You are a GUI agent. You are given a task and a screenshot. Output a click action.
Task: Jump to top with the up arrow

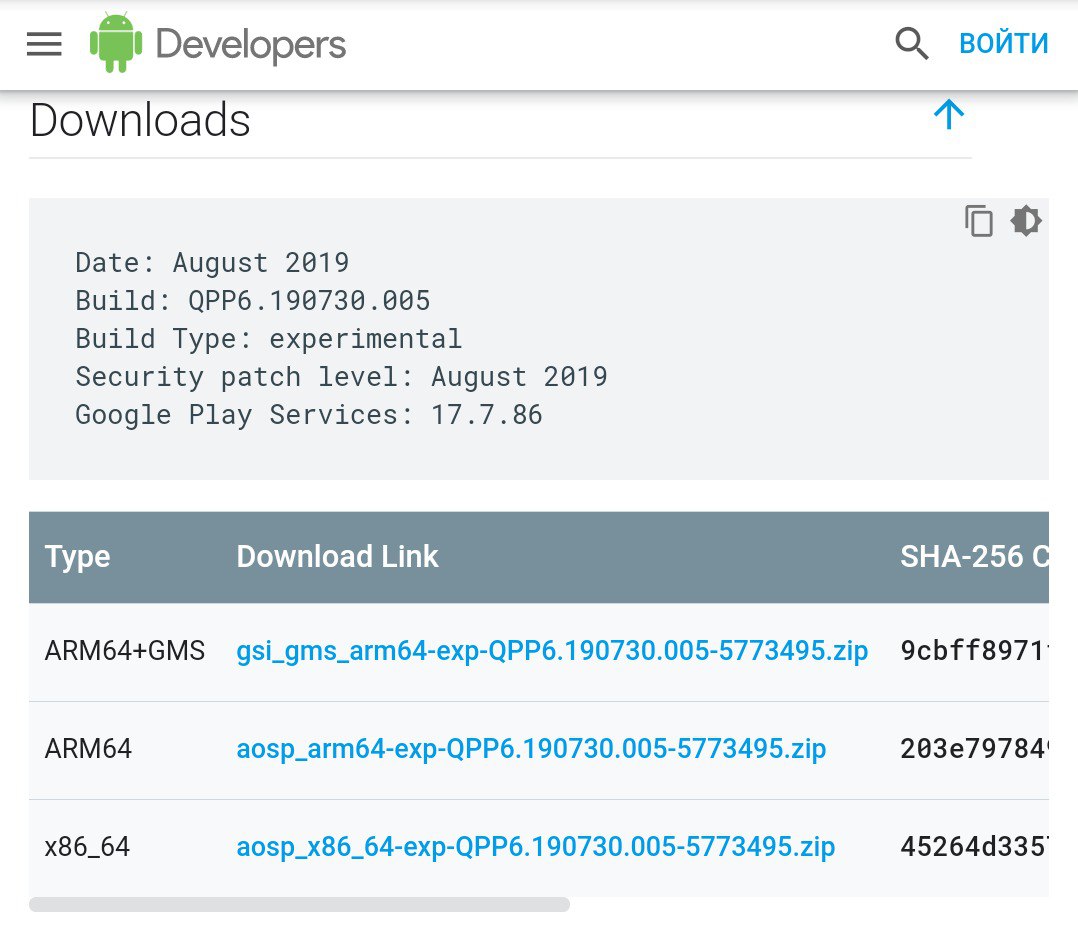coord(949,114)
